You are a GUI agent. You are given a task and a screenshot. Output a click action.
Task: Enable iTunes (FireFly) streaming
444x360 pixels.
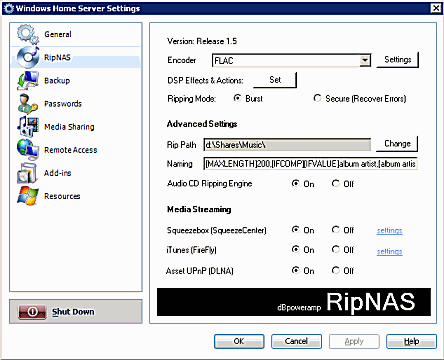(295, 249)
